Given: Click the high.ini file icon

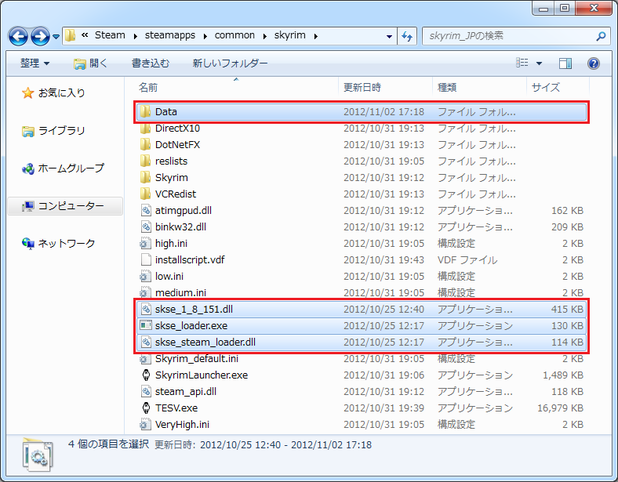Looking at the screenshot, I should point(145,244).
